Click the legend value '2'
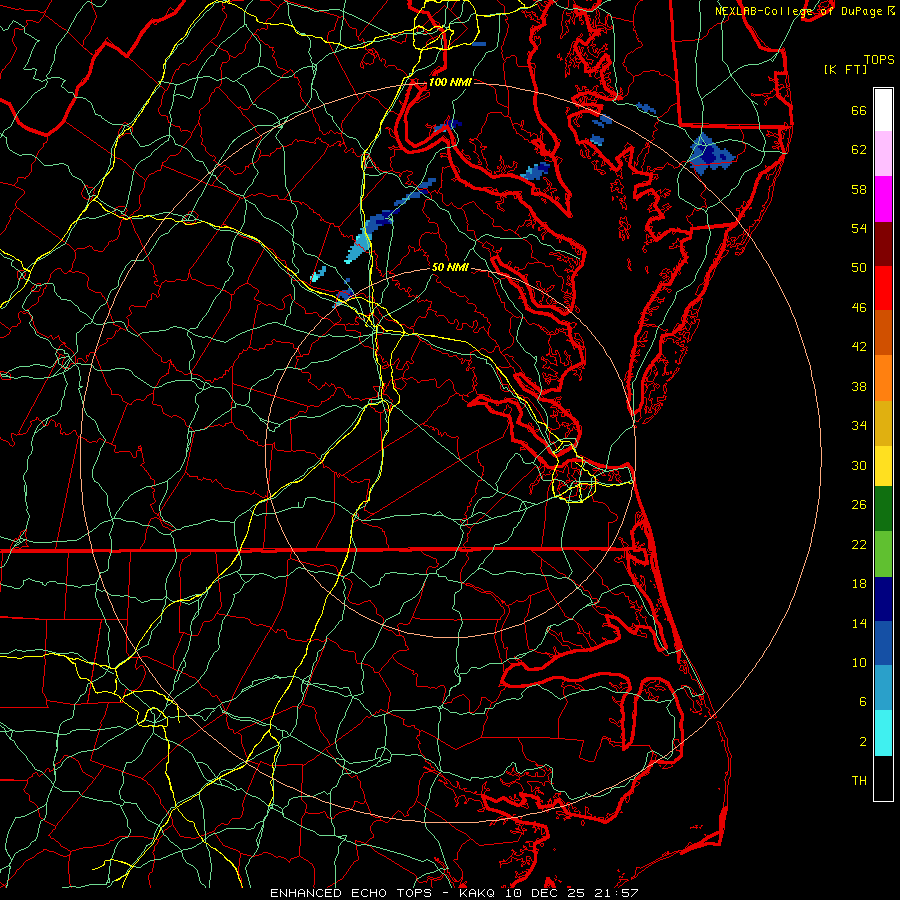Screen dimensions: 900x900 pyautogui.click(x=863, y=742)
